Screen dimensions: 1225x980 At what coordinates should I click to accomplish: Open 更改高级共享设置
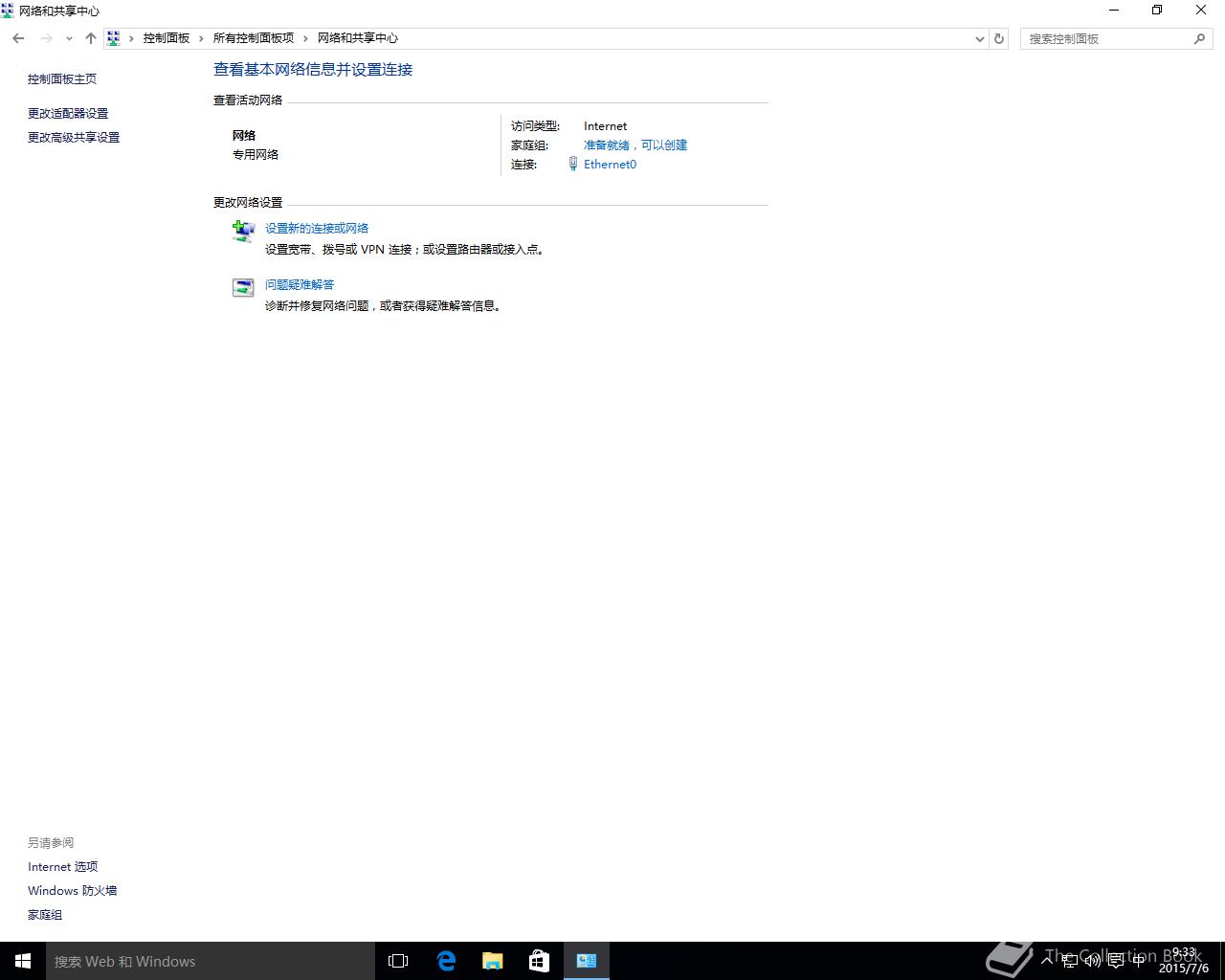(x=74, y=138)
